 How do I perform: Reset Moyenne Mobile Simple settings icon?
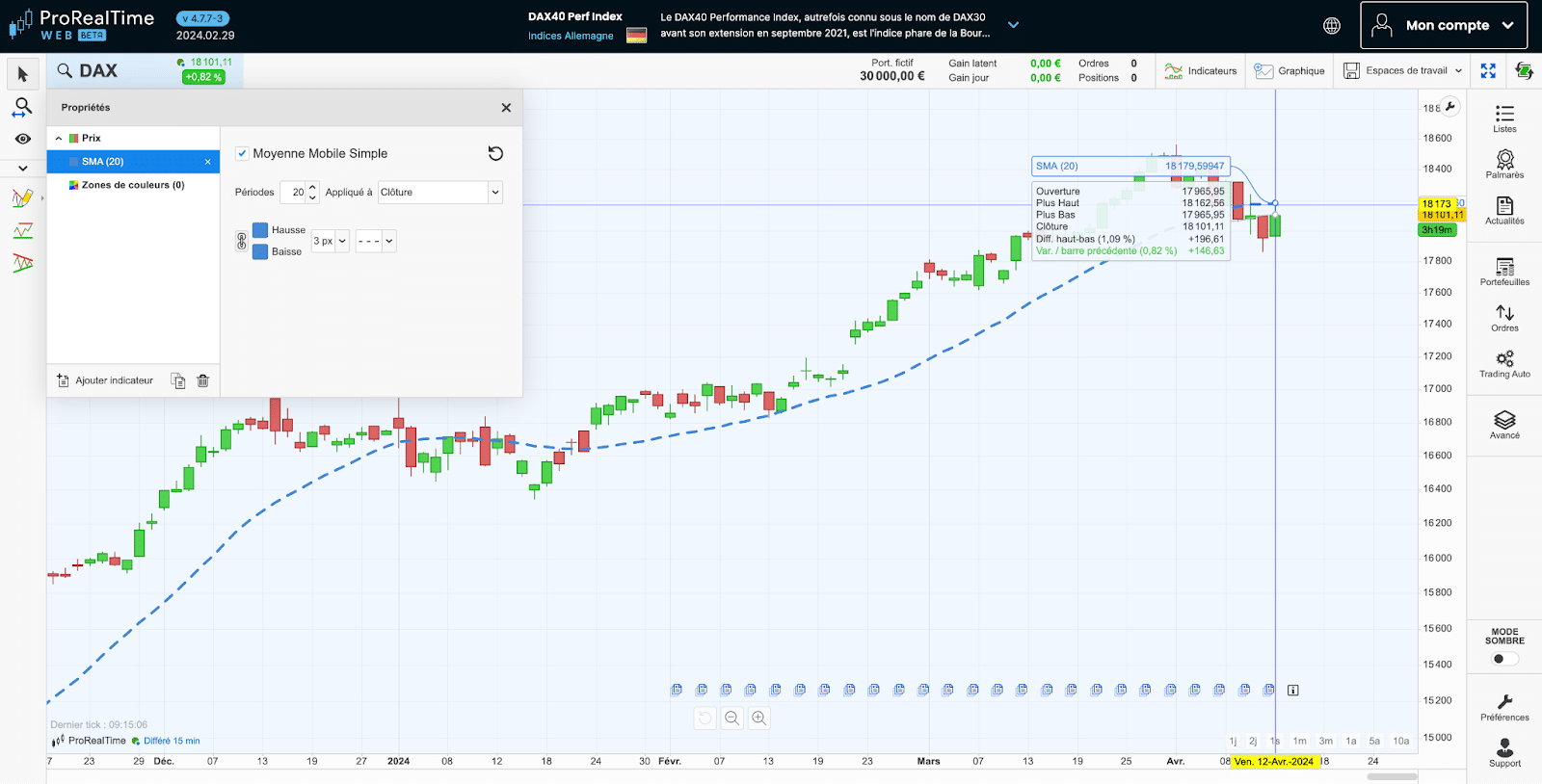pos(495,153)
